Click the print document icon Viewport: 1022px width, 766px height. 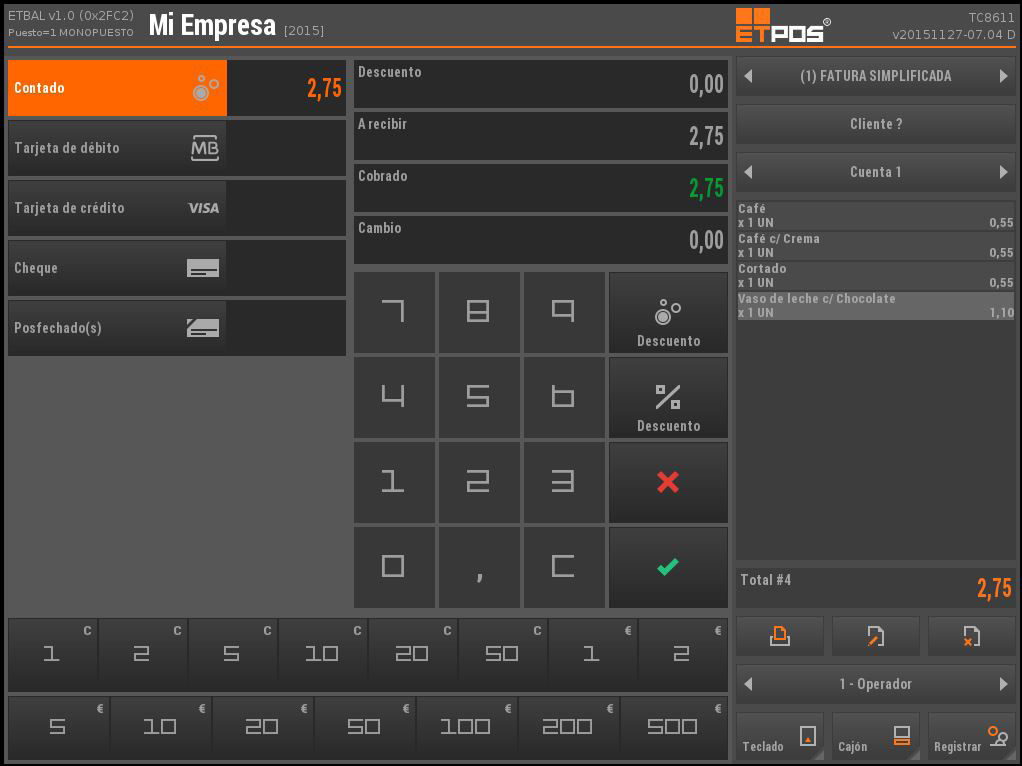click(x=780, y=636)
